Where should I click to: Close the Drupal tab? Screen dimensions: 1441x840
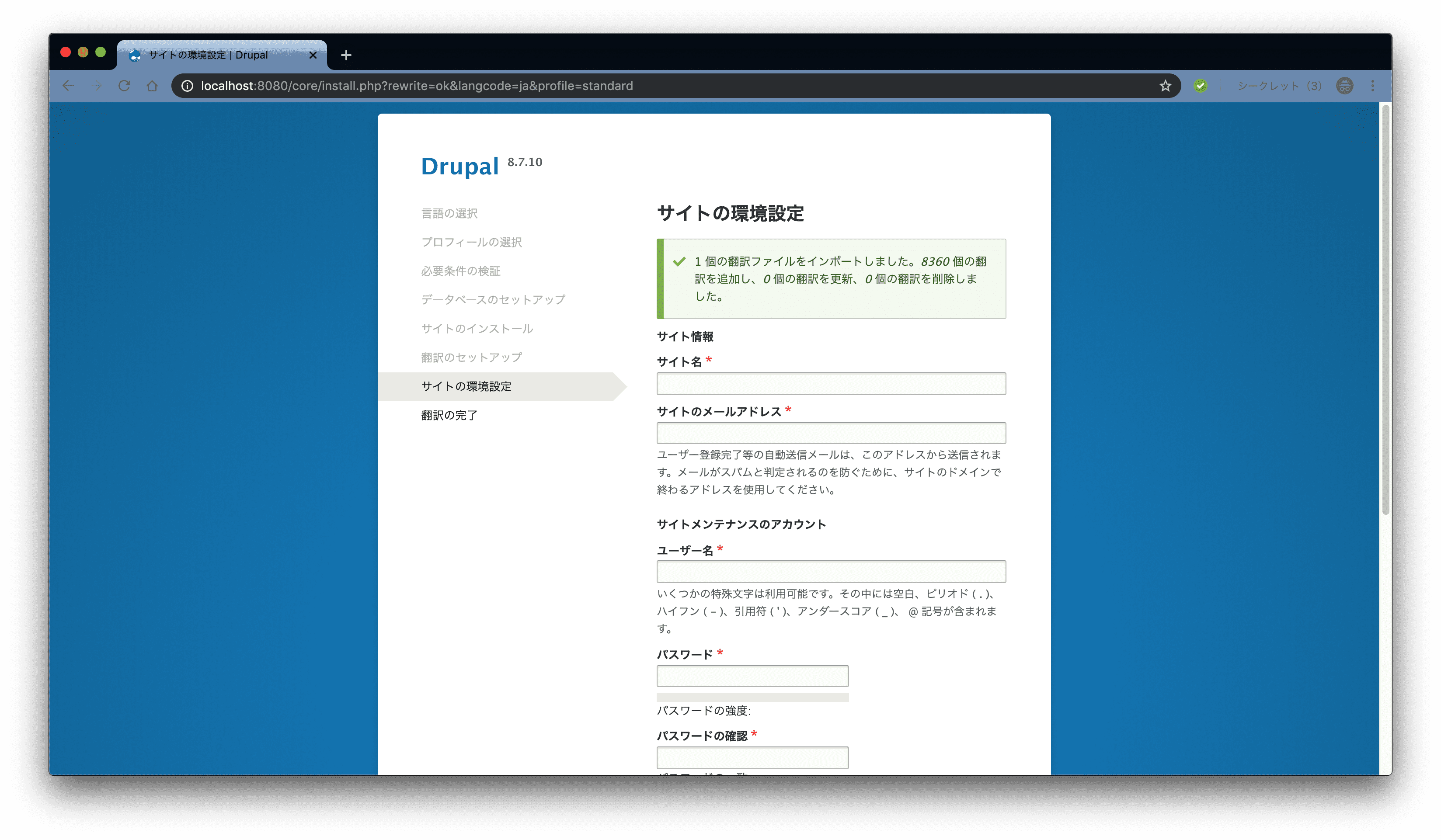click(x=313, y=55)
